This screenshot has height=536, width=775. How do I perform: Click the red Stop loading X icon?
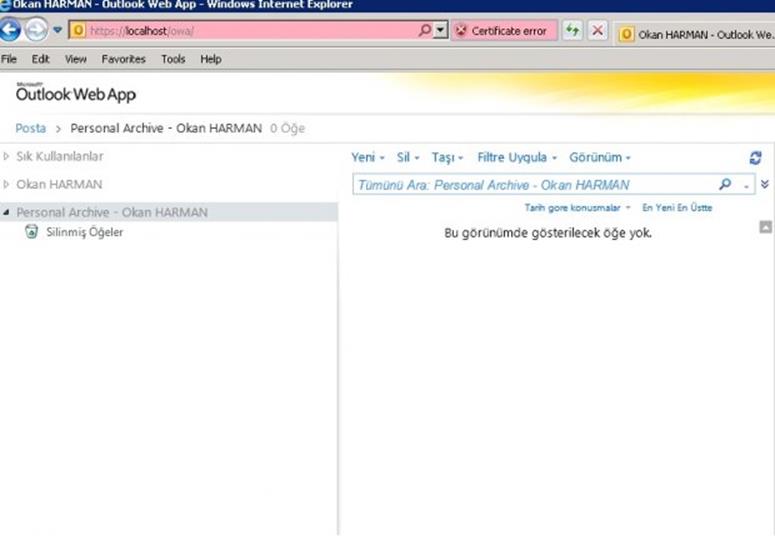point(598,31)
